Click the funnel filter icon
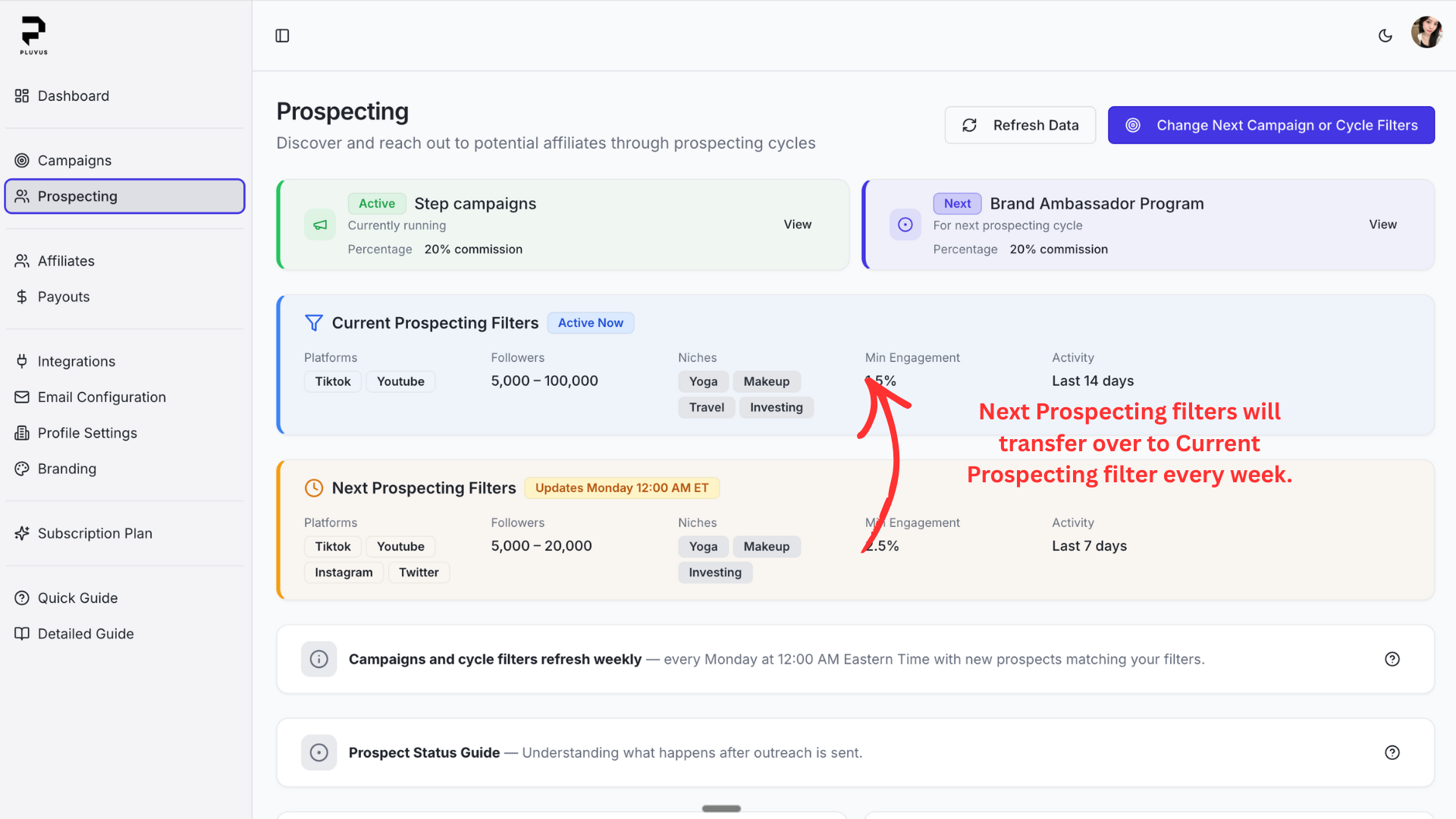The width and height of the screenshot is (1456, 819). pos(314,323)
